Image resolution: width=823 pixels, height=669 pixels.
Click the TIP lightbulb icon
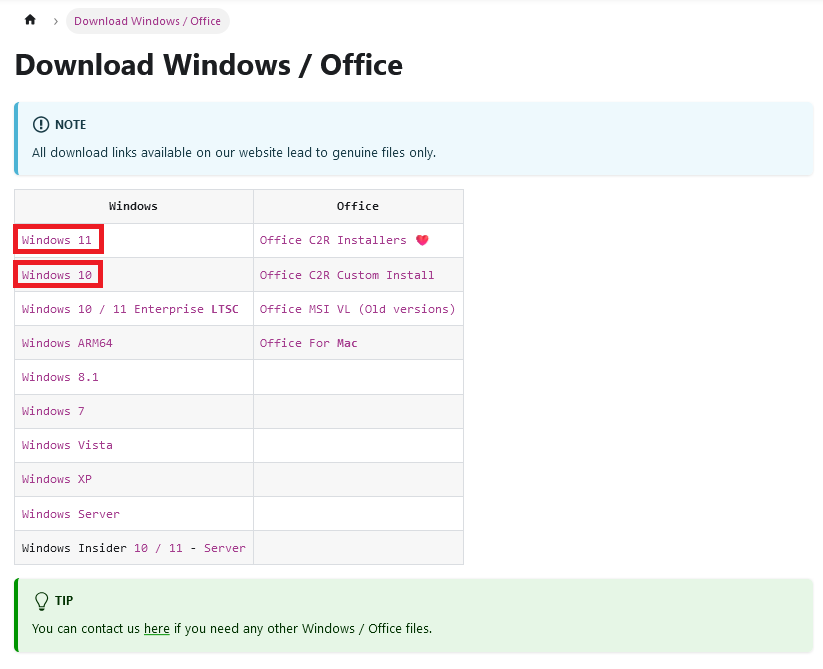pos(41,601)
